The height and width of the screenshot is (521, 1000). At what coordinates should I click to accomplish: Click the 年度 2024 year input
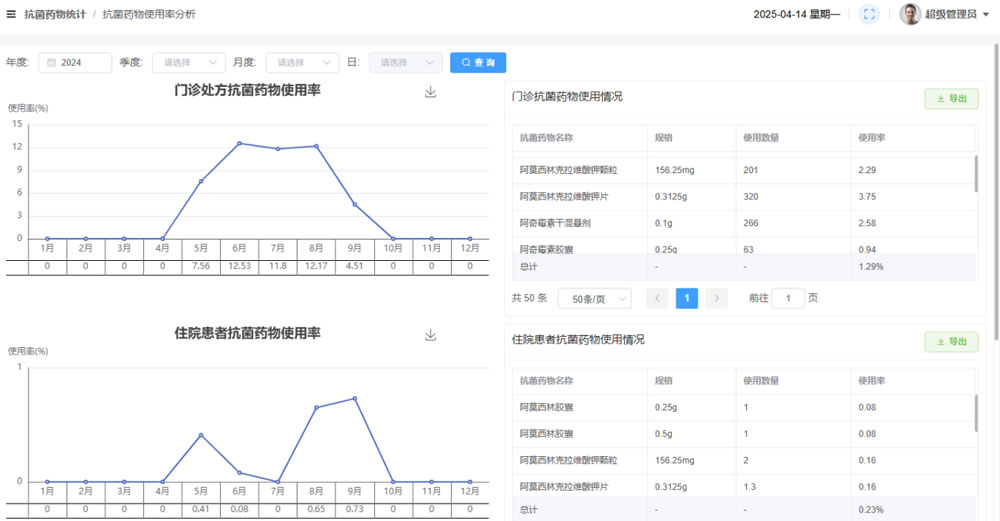pos(75,62)
